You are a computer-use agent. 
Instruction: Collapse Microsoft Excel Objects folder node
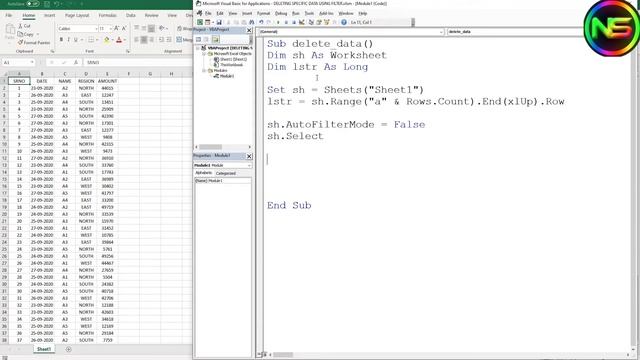(x=204, y=54)
